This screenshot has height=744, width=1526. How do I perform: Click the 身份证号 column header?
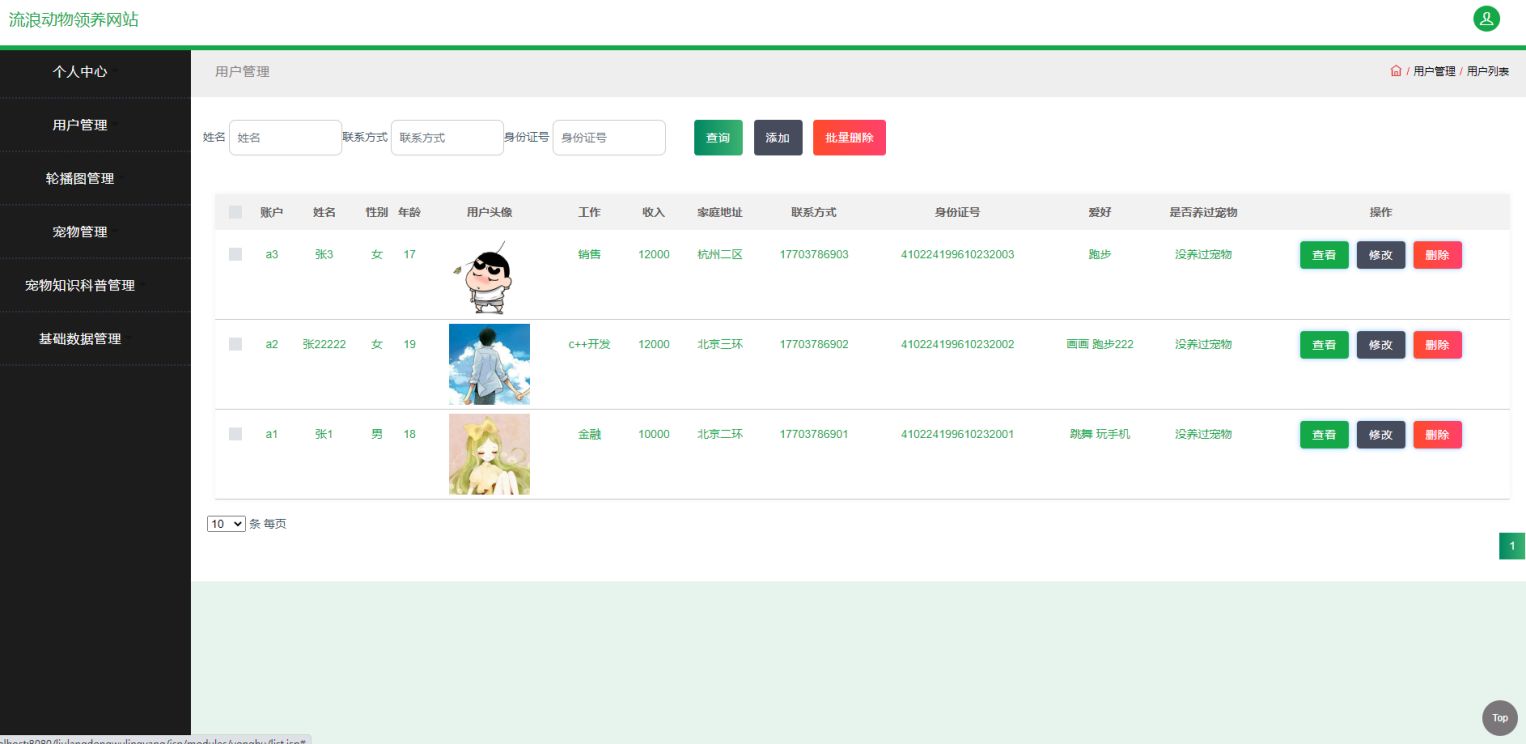[957, 212]
